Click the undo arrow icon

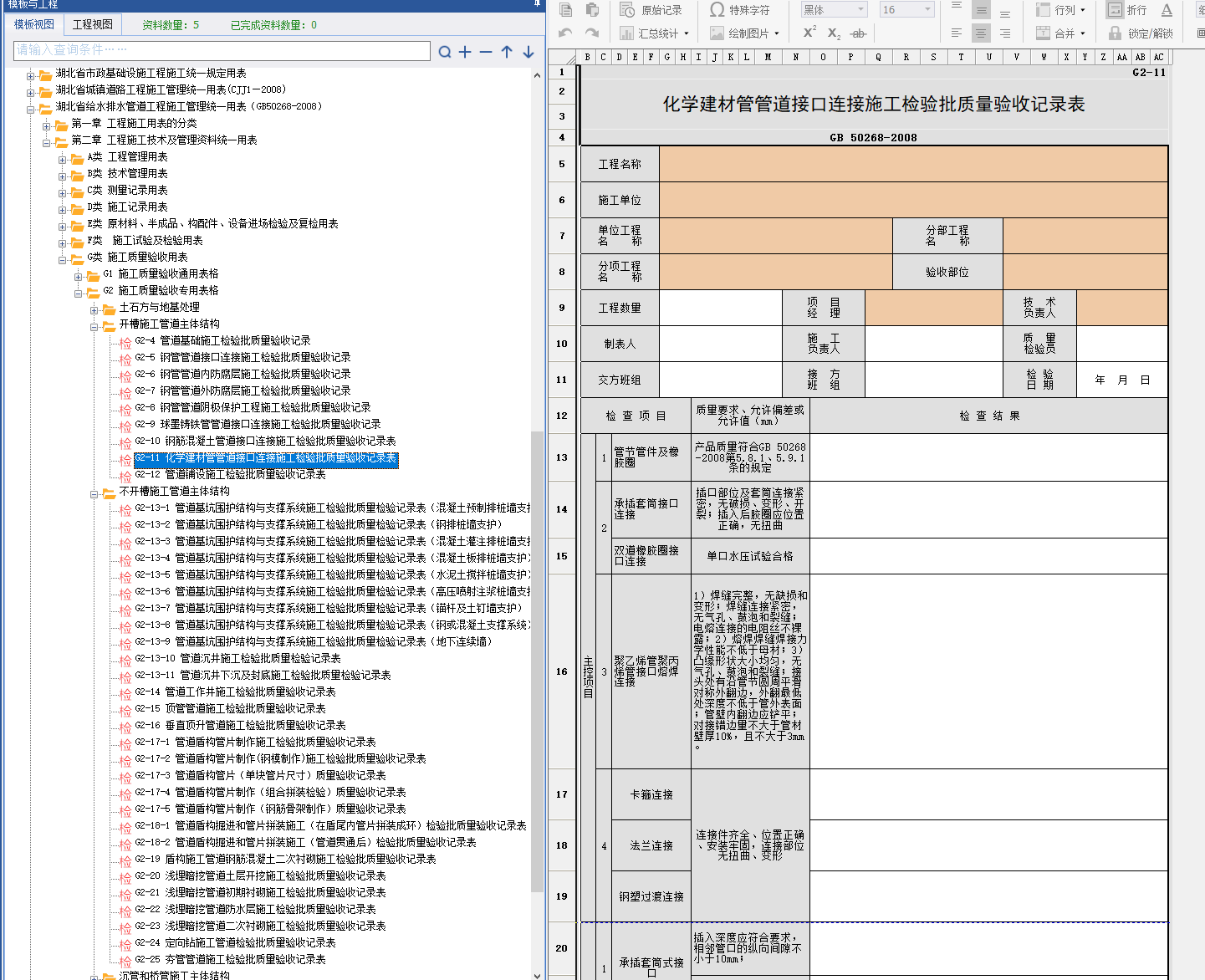pyautogui.click(x=566, y=33)
